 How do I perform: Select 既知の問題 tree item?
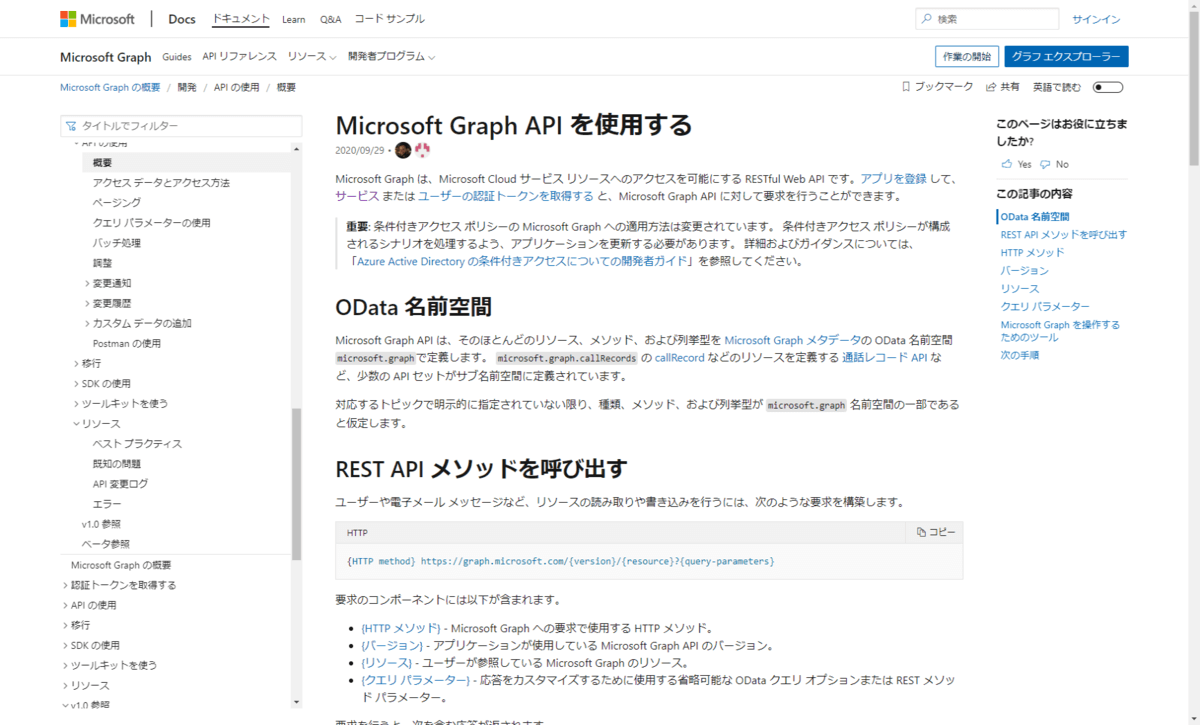(116, 463)
